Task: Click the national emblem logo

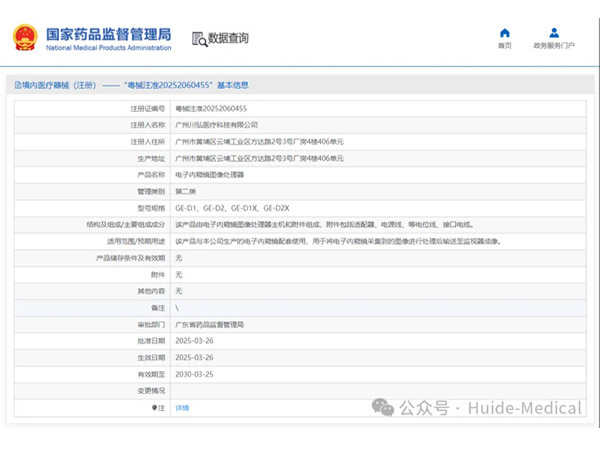Action: coord(24,38)
